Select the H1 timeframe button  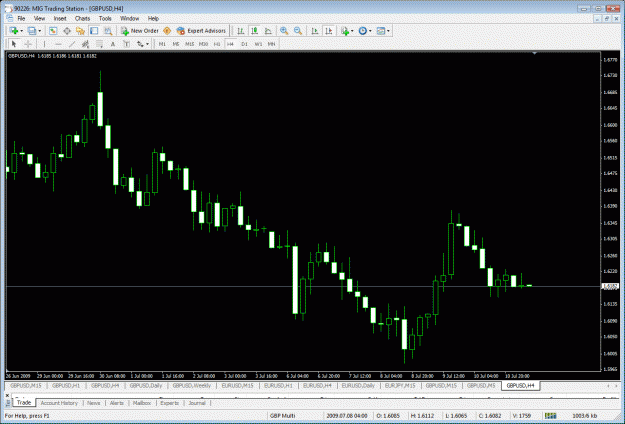(217, 44)
